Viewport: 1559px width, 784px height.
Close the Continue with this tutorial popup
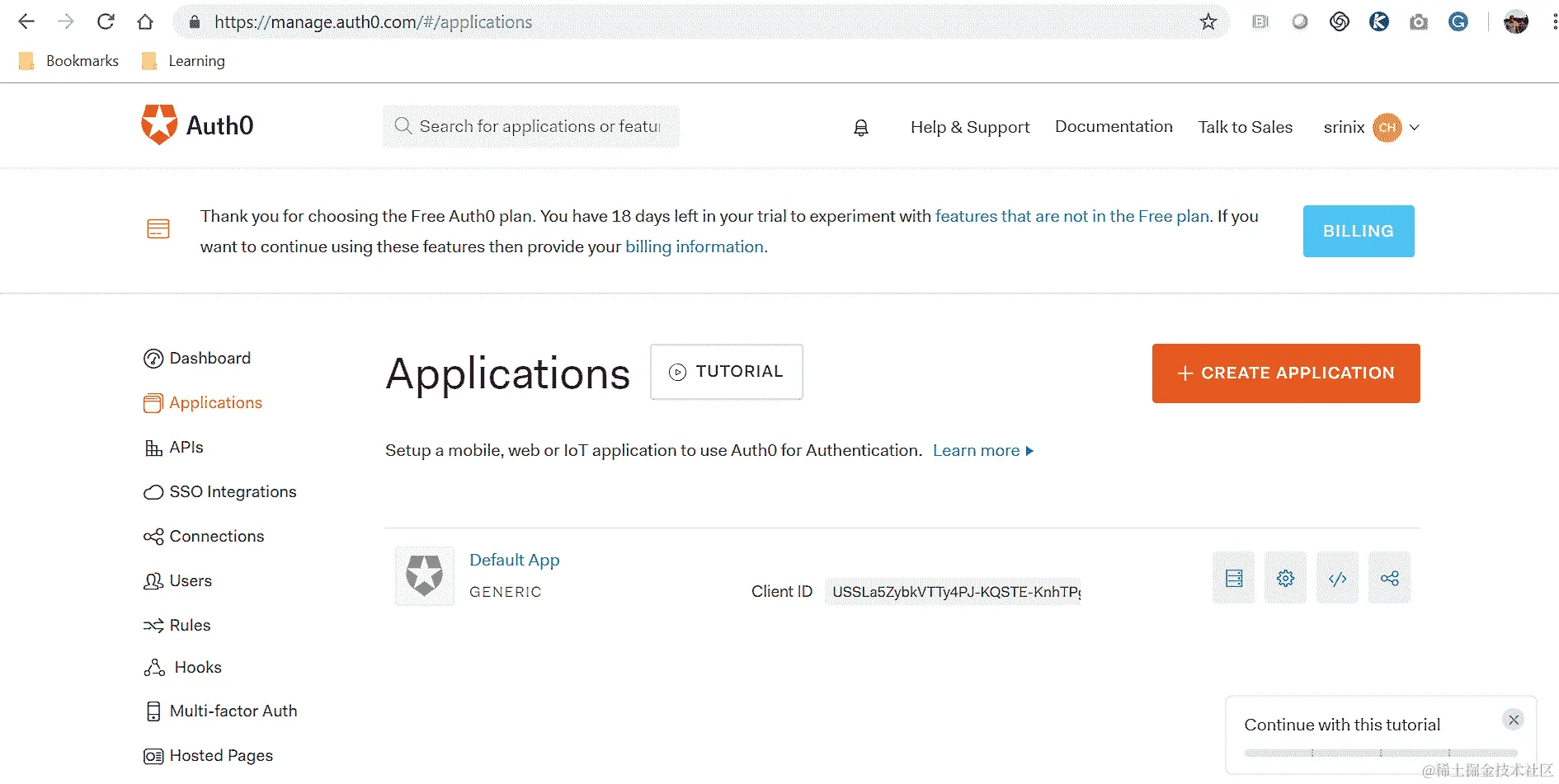tap(1514, 720)
